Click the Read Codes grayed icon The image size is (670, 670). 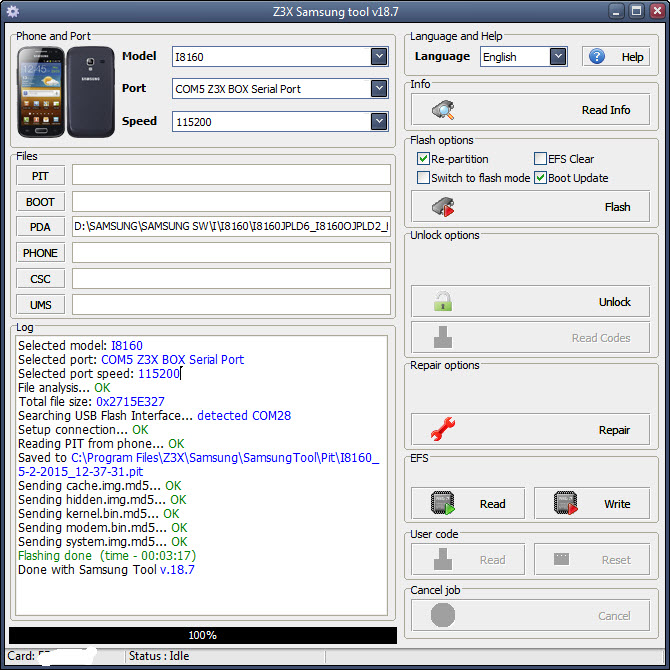pyautogui.click(x=443, y=337)
